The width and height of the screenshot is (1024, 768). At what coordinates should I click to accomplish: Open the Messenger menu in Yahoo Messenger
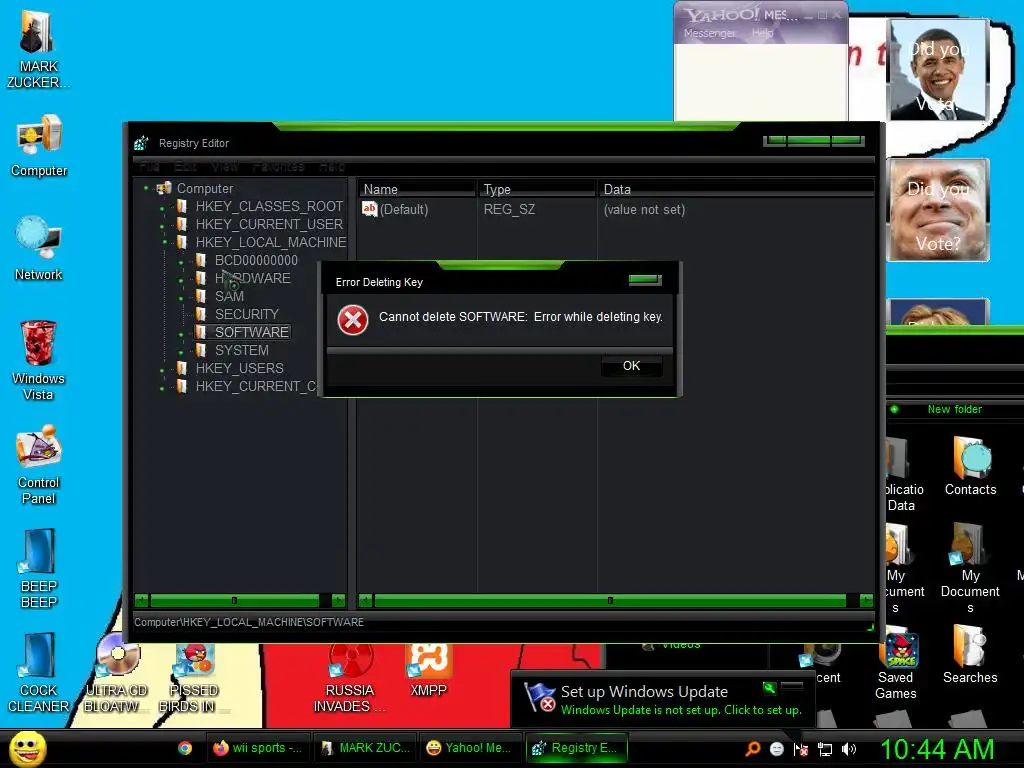[709, 33]
